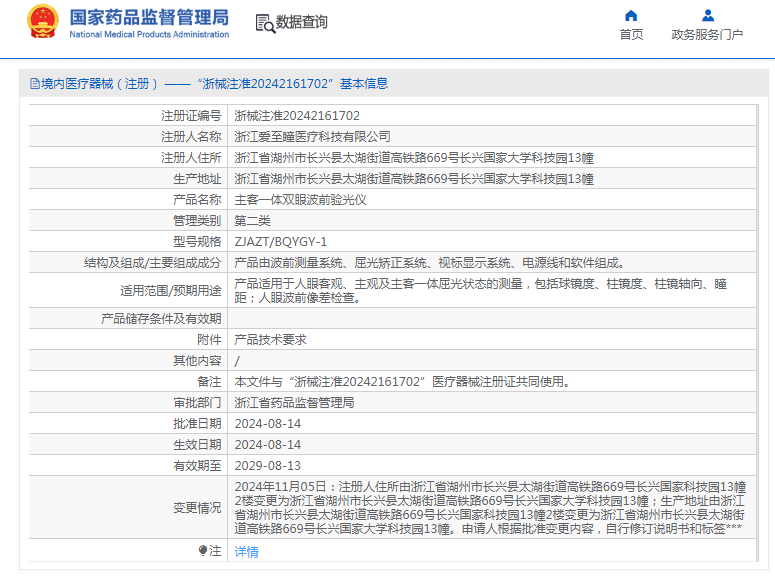Click 产品技术要求 attachment value
Viewport: 775px width, 578px height.
270,340
